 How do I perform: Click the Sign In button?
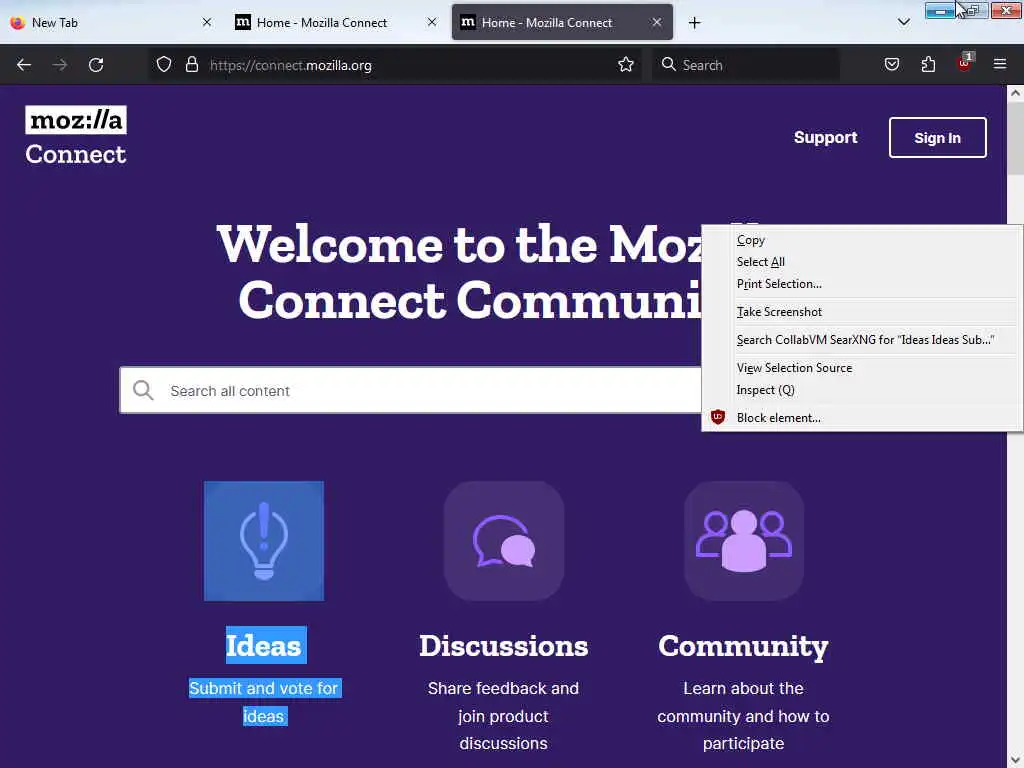(937, 138)
